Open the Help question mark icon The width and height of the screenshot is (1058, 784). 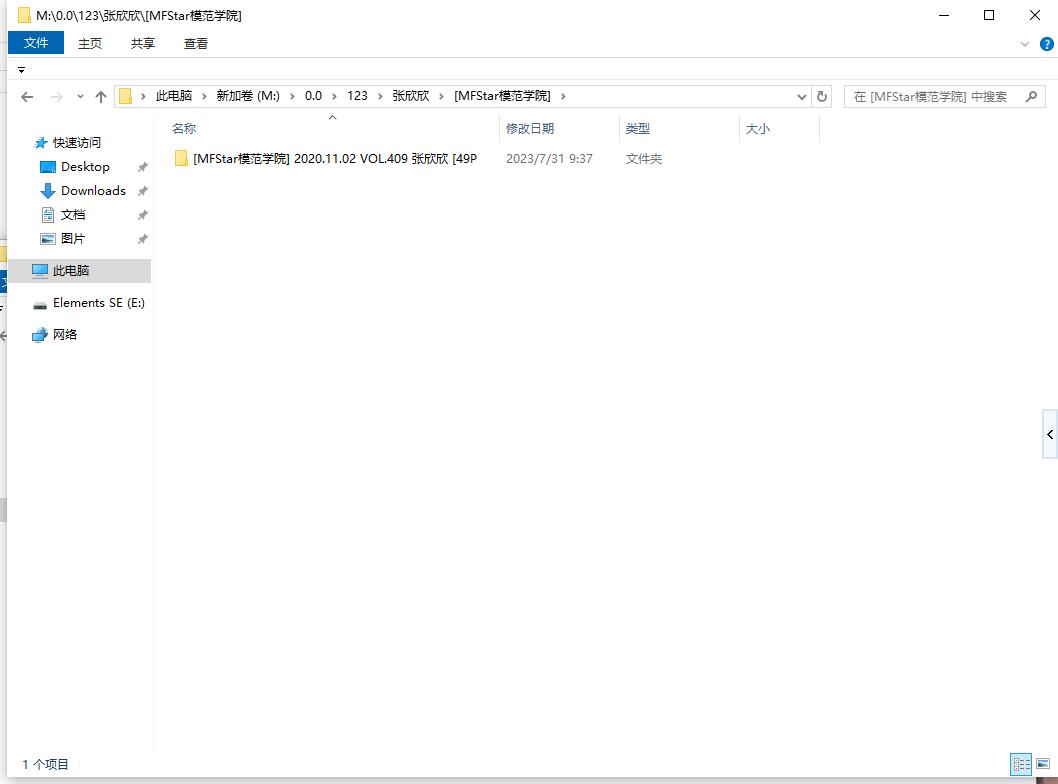click(x=1046, y=44)
